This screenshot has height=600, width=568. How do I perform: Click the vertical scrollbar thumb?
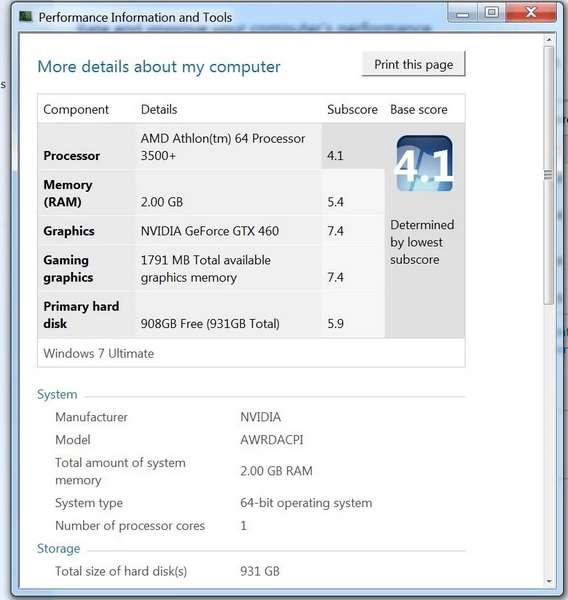tap(549, 175)
